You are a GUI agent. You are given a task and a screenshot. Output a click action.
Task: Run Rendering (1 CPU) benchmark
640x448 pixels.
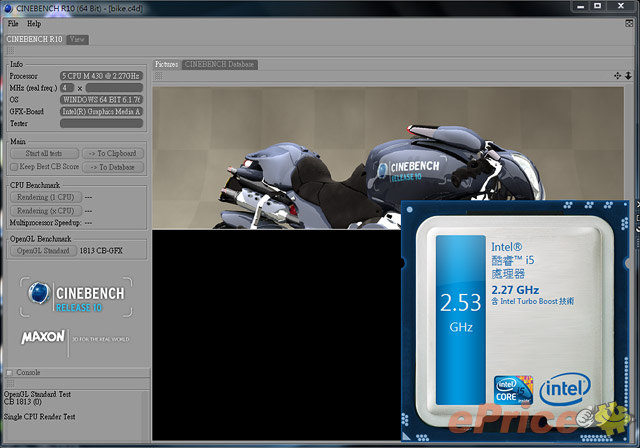(46, 197)
